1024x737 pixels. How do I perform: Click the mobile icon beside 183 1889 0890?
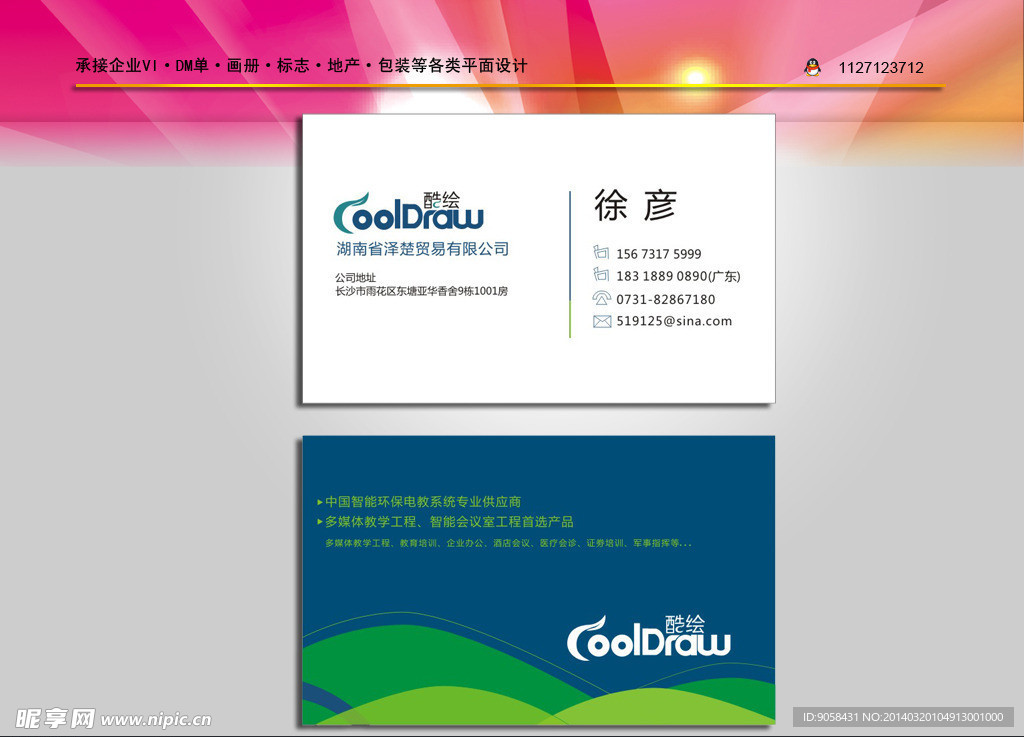601,274
